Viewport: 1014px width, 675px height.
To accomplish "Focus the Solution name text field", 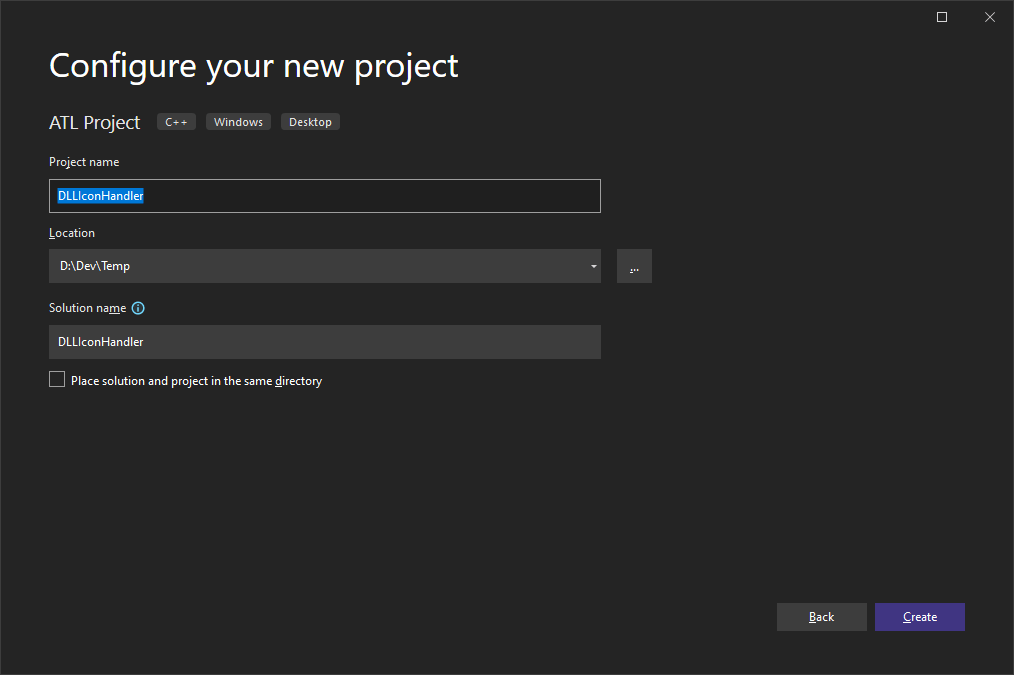I will pos(324,342).
